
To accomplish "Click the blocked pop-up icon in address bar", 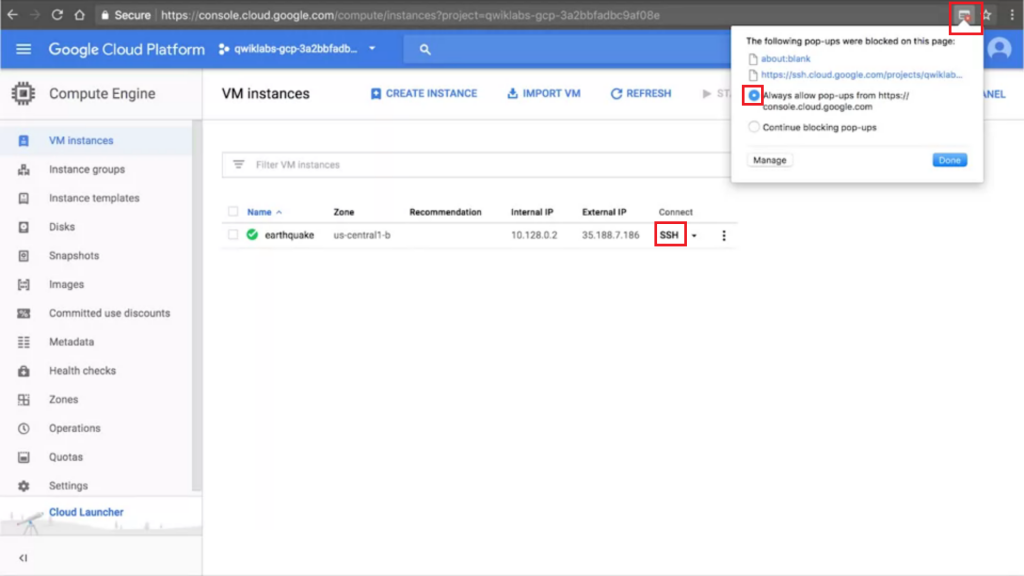I will [x=964, y=15].
